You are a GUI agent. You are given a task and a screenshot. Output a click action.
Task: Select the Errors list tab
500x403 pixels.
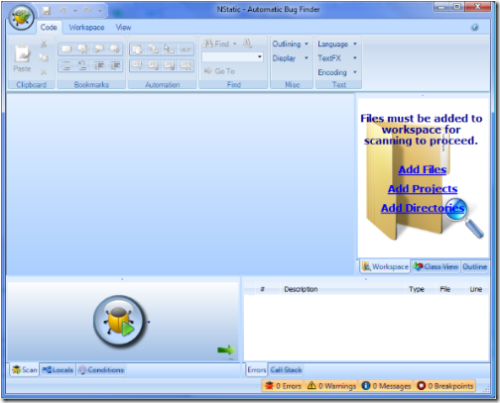click(x=257, y=370)
